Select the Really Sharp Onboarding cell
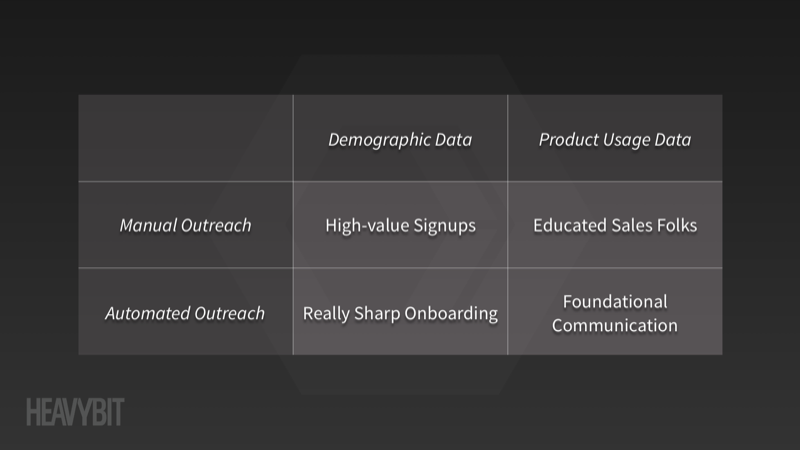The width and height of the screenshot is (800, 450). [400, 312]
